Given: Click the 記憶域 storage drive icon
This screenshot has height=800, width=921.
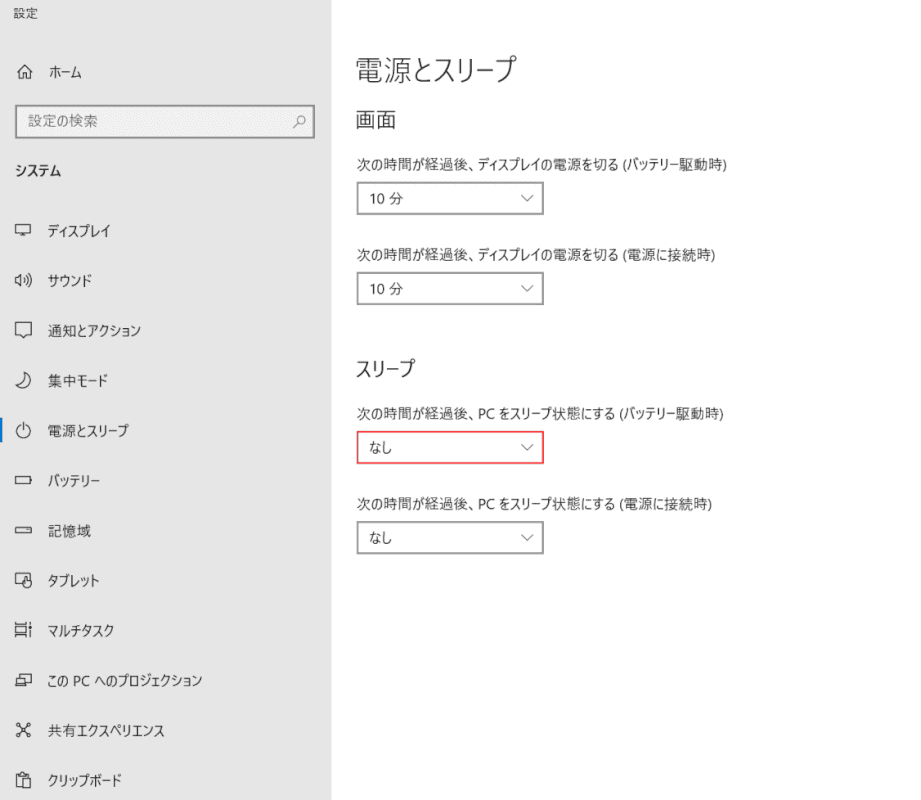Looking at the screenshot, I should pos(23,530).
